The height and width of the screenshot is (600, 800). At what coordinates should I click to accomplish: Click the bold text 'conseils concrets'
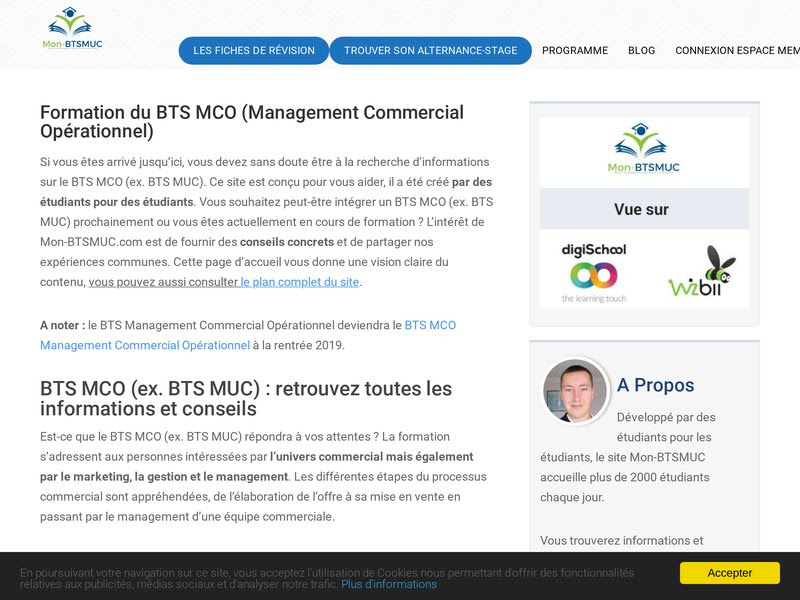click(287, 242)
